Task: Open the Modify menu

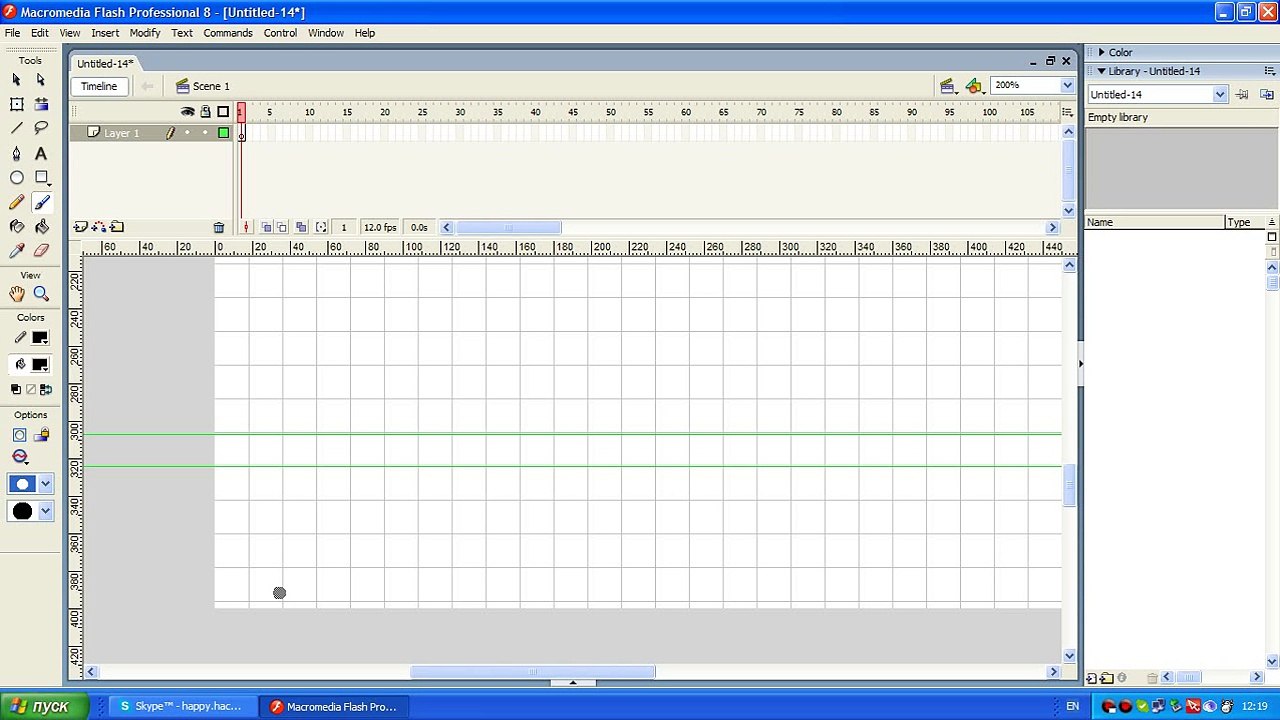Action: tap(145, 33)
